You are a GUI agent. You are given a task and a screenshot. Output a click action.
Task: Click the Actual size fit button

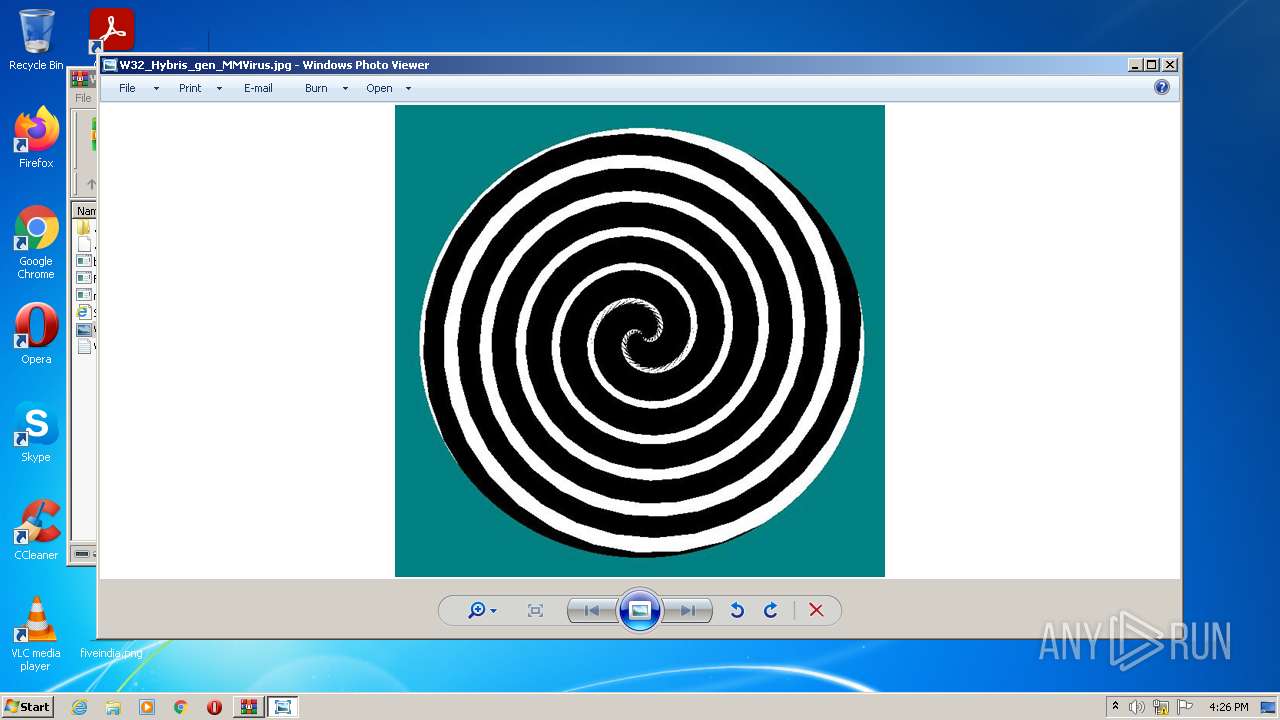pos(535,610)
